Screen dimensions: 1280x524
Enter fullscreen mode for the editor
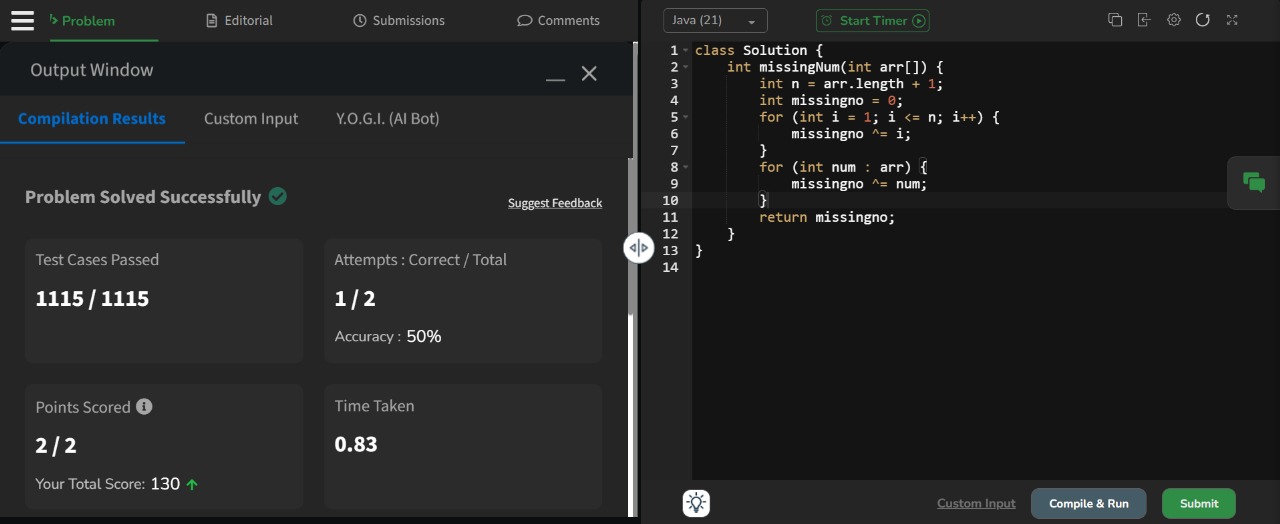coord(1232,20)
